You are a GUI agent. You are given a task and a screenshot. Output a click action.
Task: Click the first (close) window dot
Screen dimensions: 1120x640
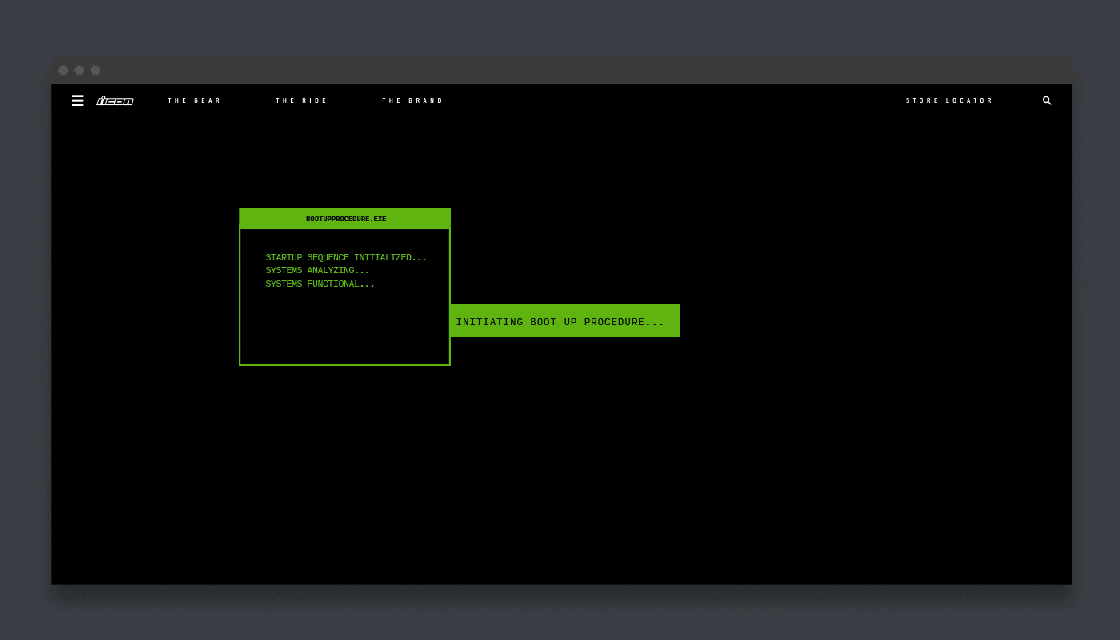[x=63, y=71]
